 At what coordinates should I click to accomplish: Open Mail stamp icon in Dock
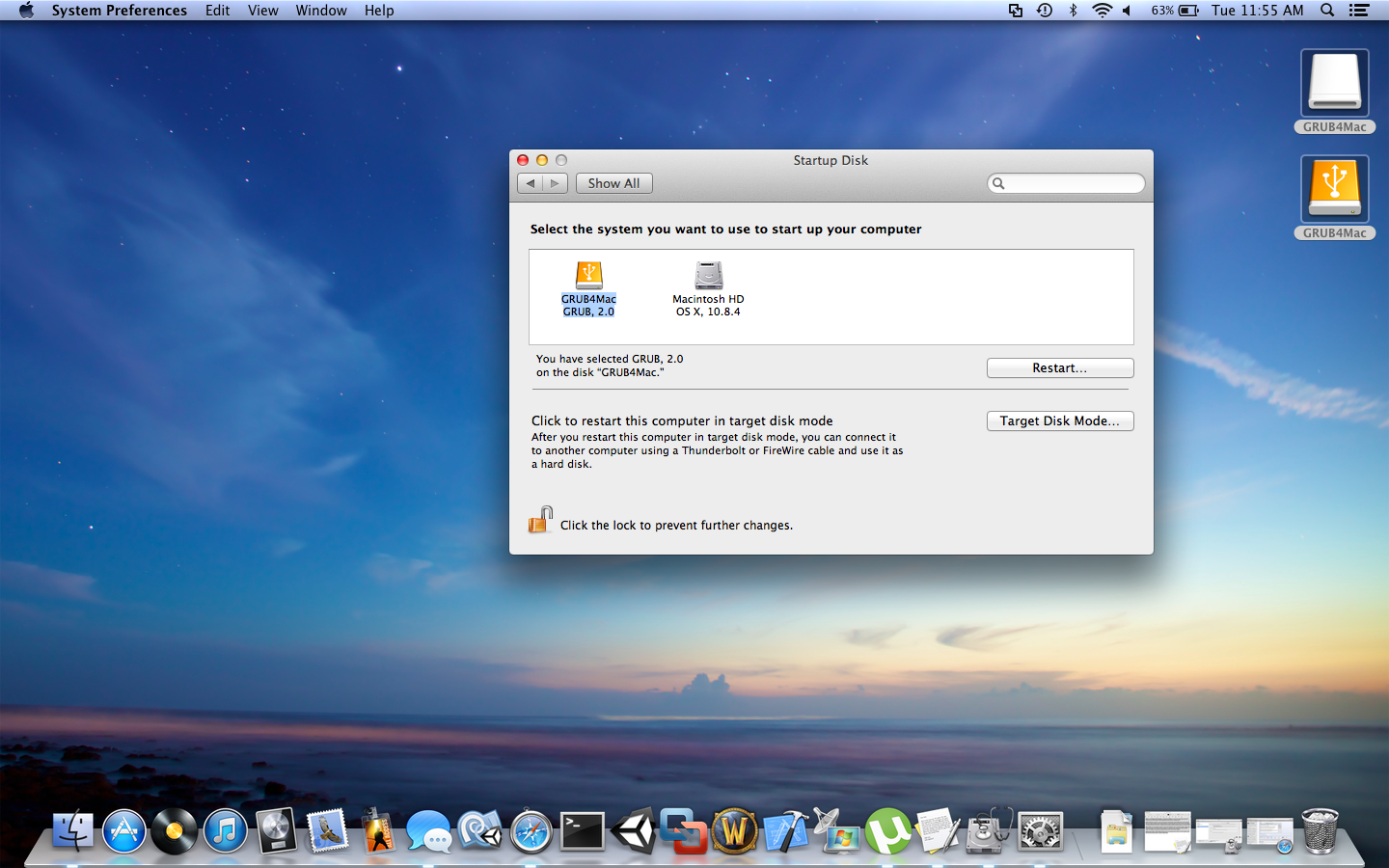point(327,830)
